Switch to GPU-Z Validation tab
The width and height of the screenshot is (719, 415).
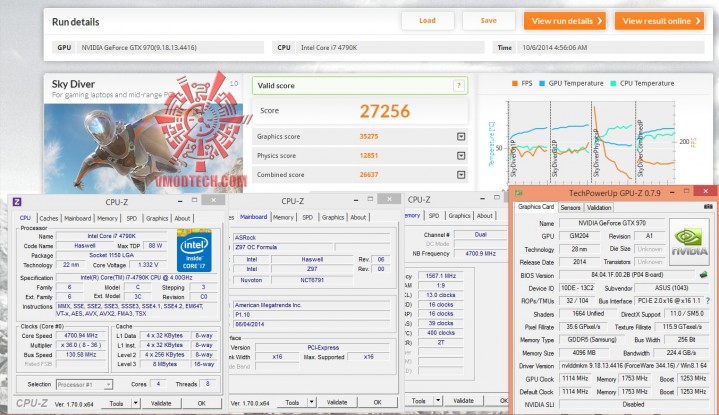pos(599,208)
